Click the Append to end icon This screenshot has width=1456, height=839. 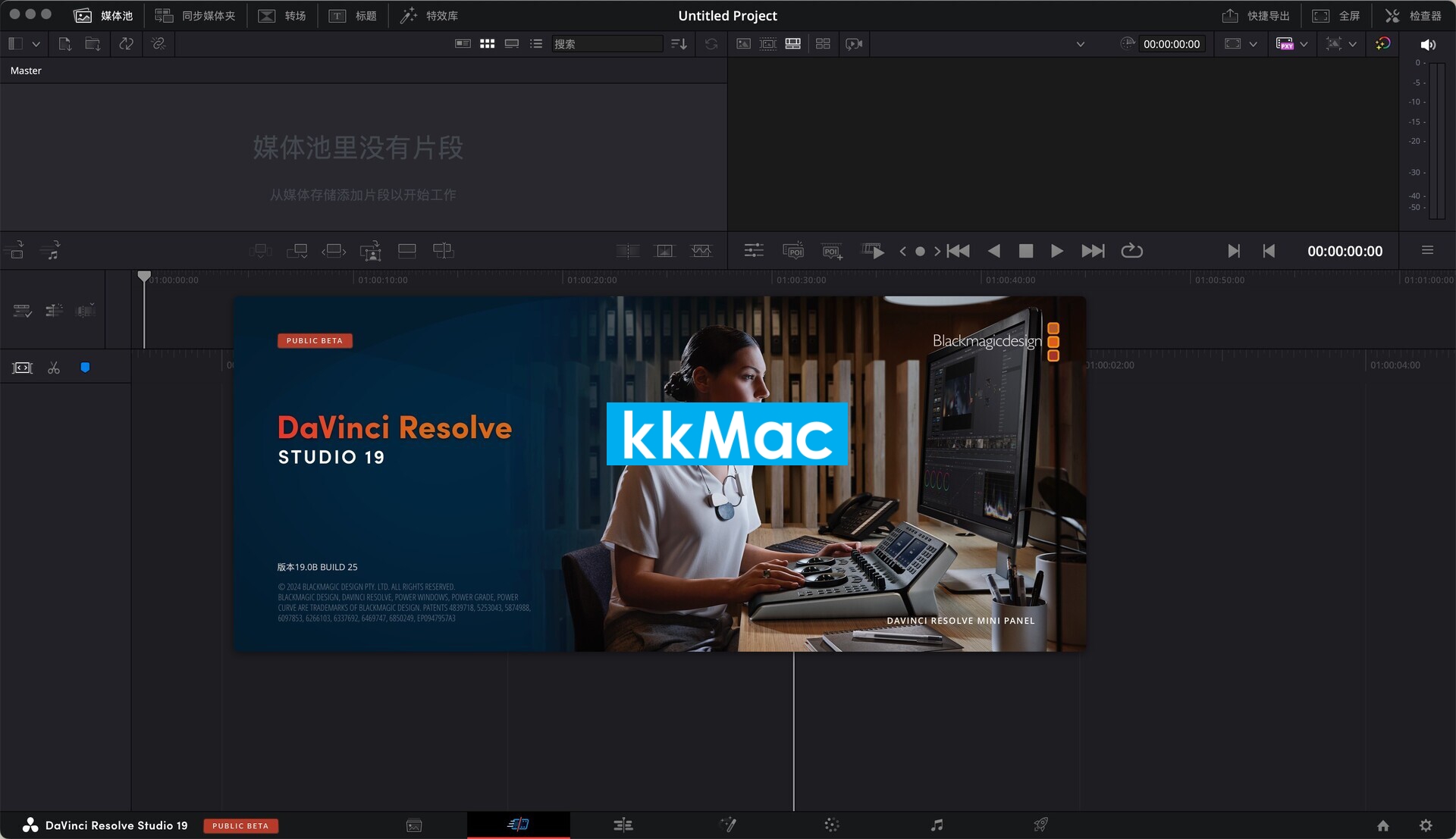297,251
